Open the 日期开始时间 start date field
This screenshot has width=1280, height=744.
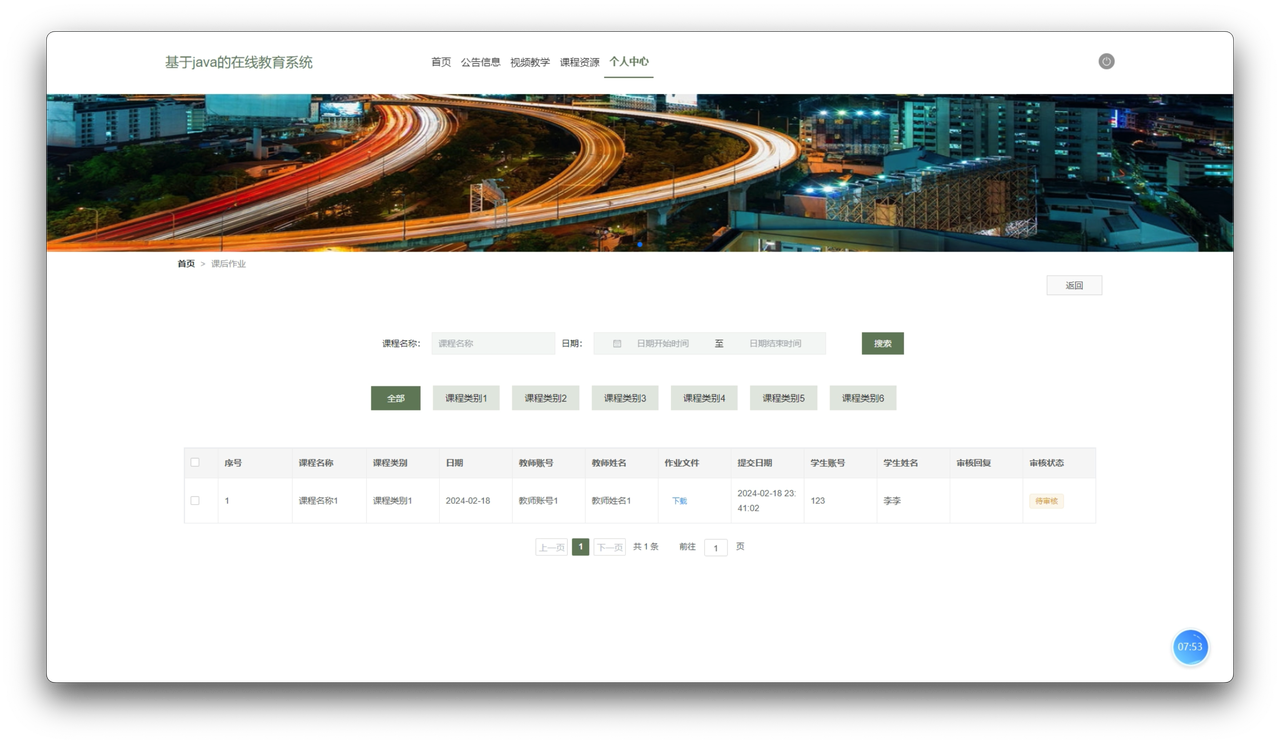tap(663, 343)
